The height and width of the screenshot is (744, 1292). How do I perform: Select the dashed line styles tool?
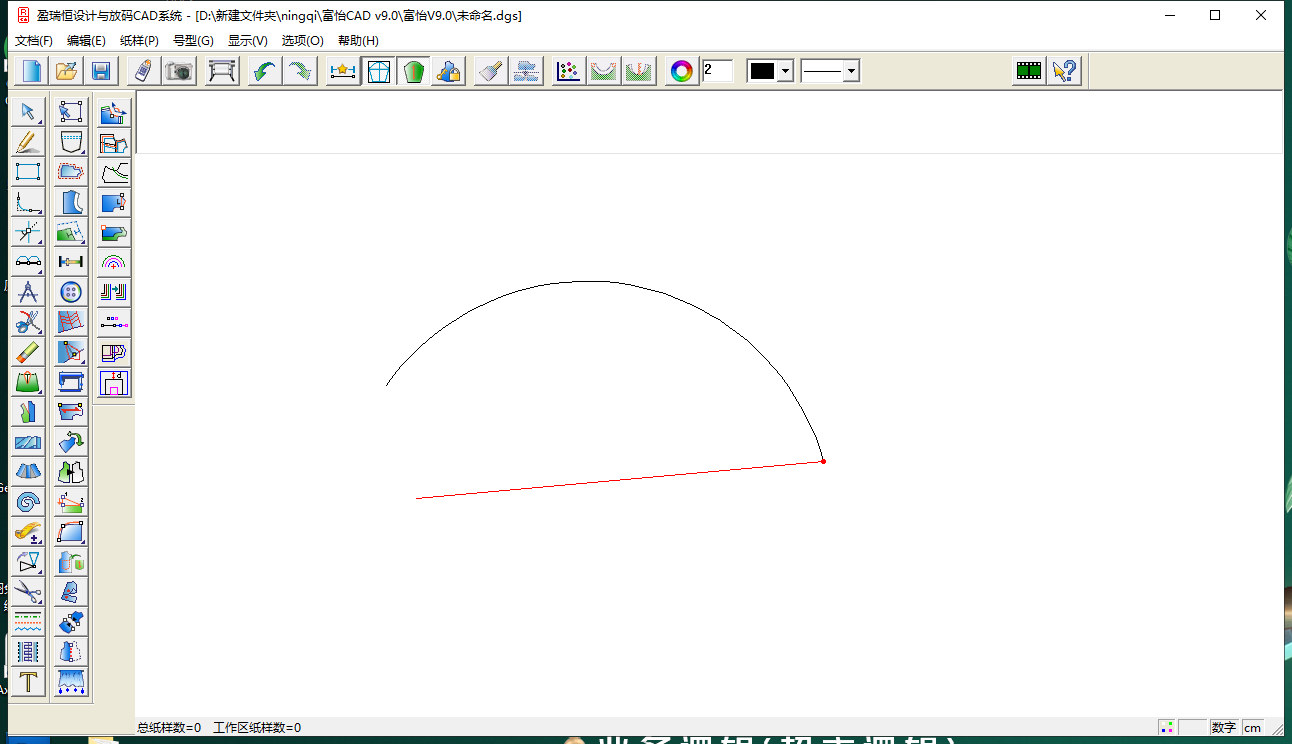point(29,622)
